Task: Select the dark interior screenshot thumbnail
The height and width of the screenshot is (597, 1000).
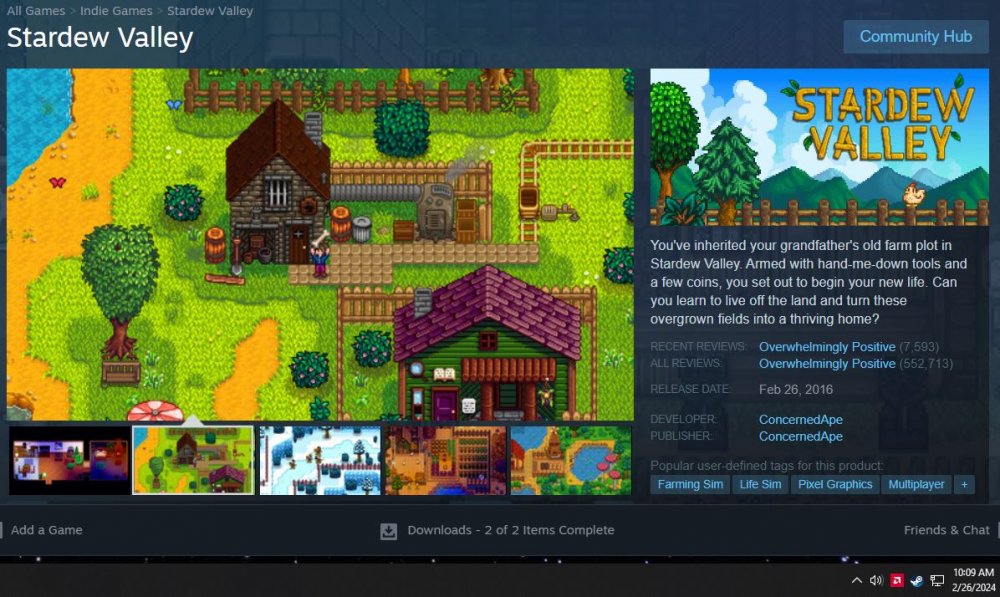Action: click(70, 461)
